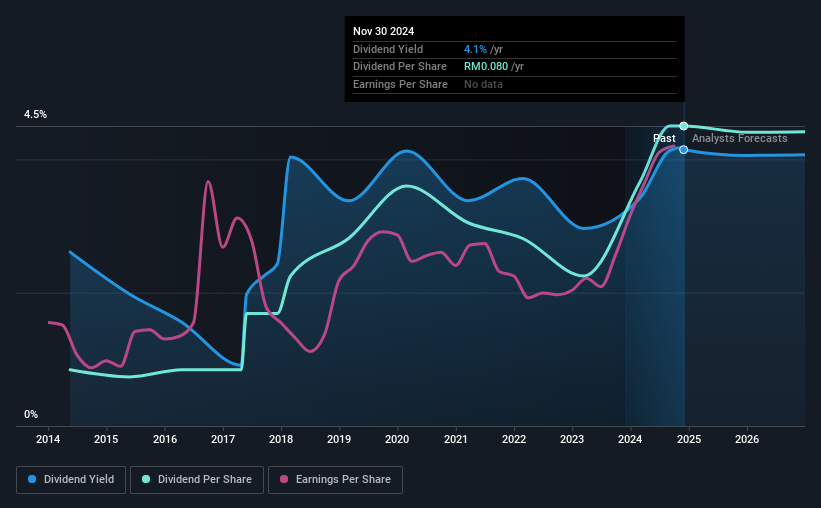Click the RM0.080 dividend per share value

pyautogui.click(x=486, y=67)
